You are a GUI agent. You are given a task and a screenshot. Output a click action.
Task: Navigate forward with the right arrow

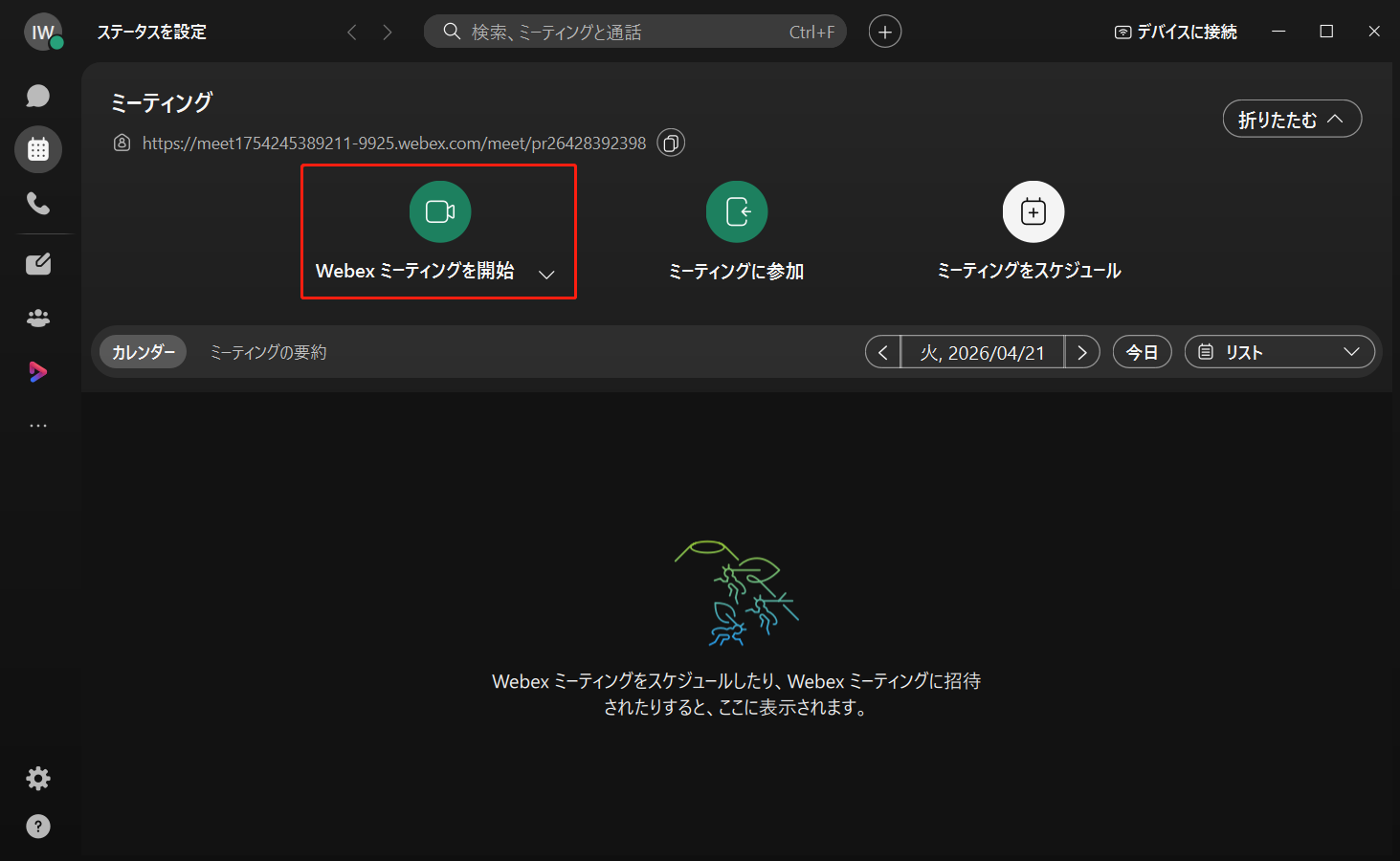[388, 33]
